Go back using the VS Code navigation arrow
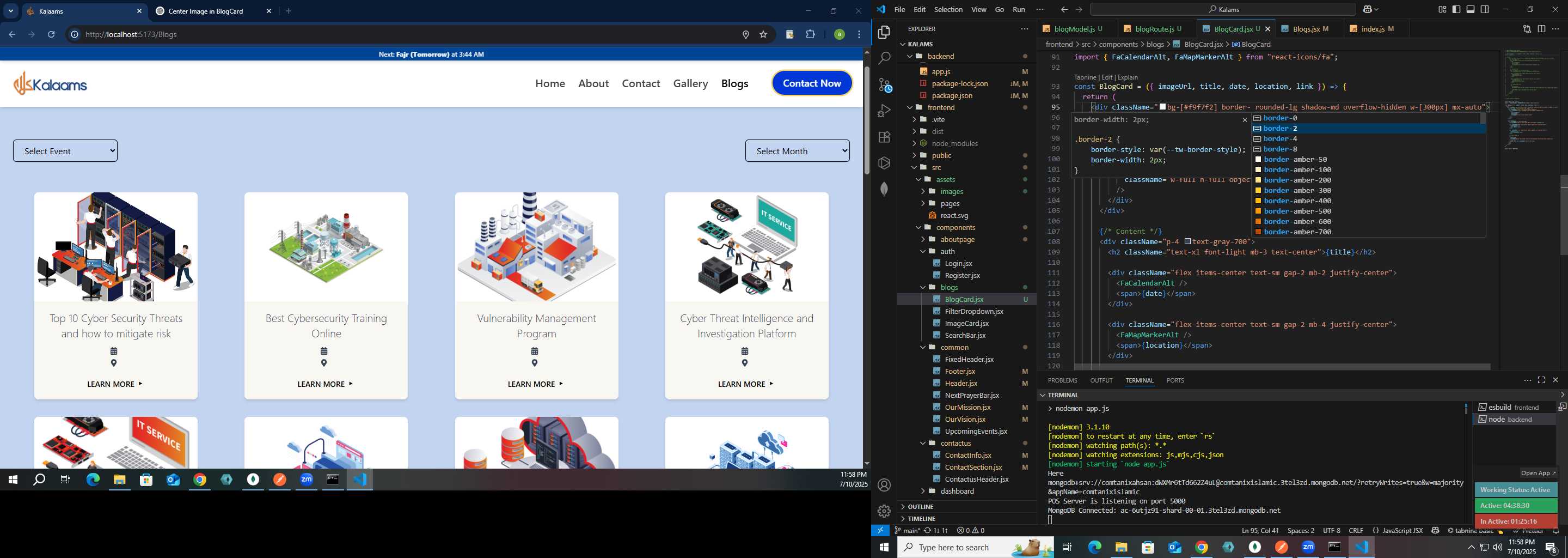 1064,10
